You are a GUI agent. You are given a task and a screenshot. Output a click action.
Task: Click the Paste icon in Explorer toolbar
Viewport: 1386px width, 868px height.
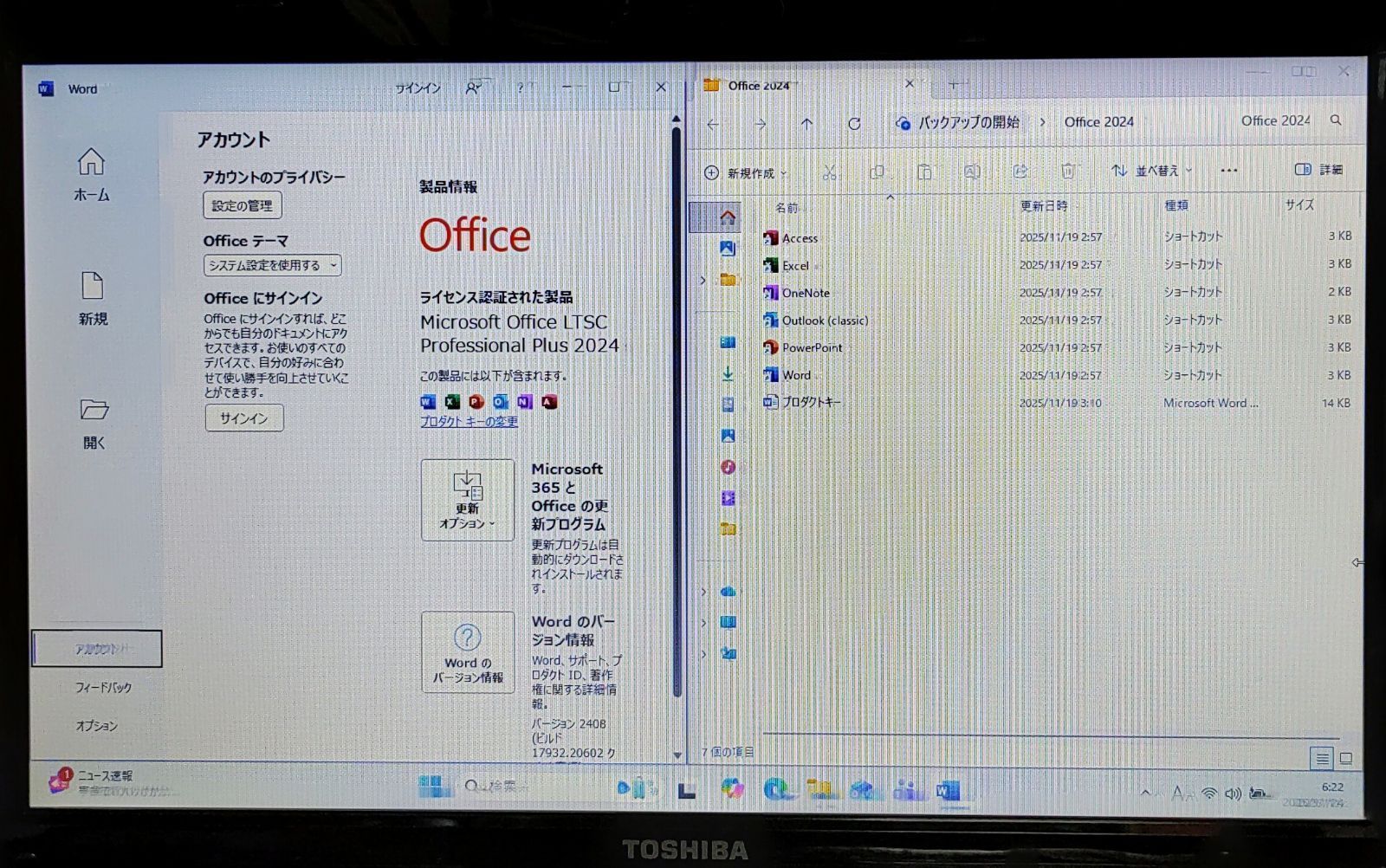(x=924, y=172)
